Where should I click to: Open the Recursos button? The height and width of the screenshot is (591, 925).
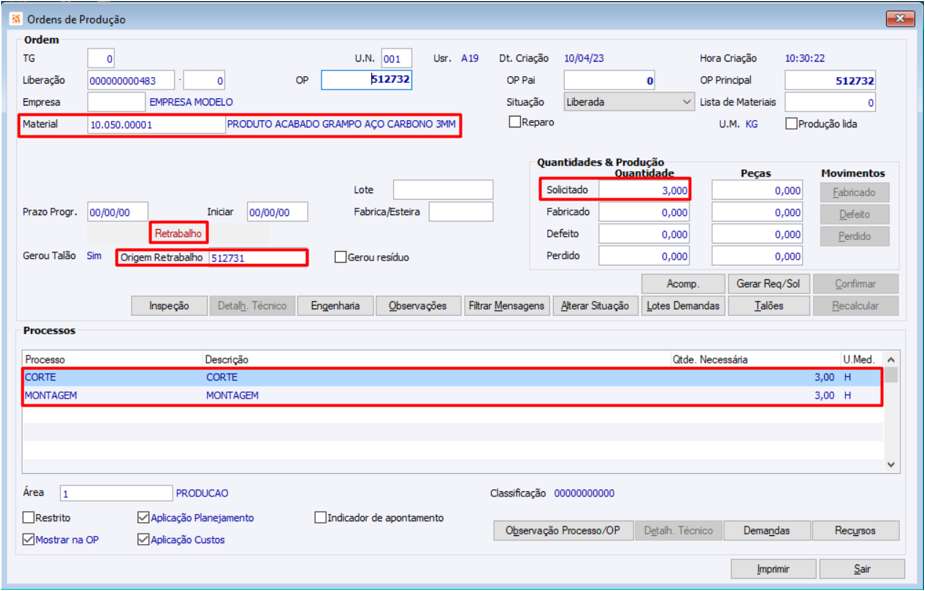coord(855,530)
